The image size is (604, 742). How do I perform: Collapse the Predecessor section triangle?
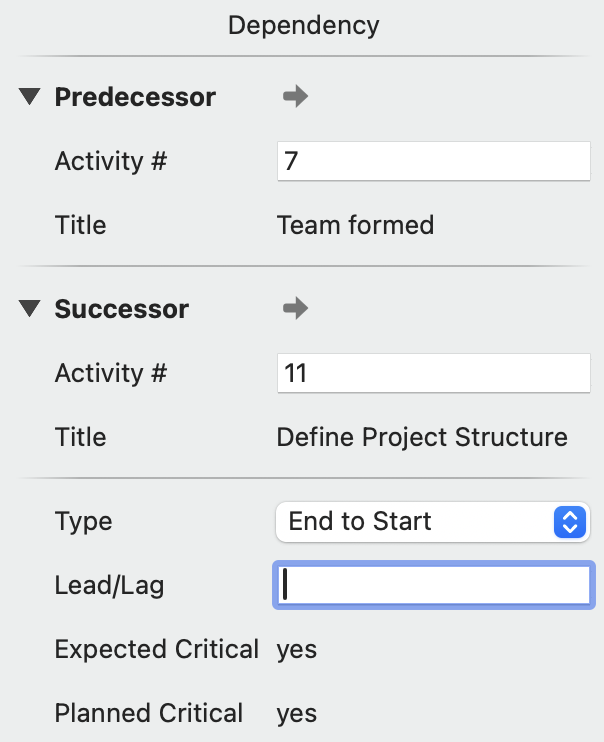point(30,97)
